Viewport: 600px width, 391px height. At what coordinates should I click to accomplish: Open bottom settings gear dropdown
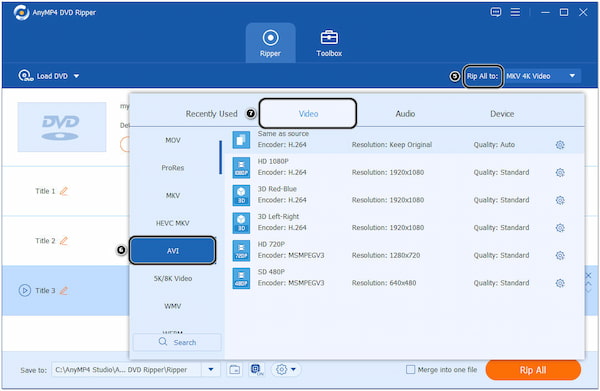point(286,370)
